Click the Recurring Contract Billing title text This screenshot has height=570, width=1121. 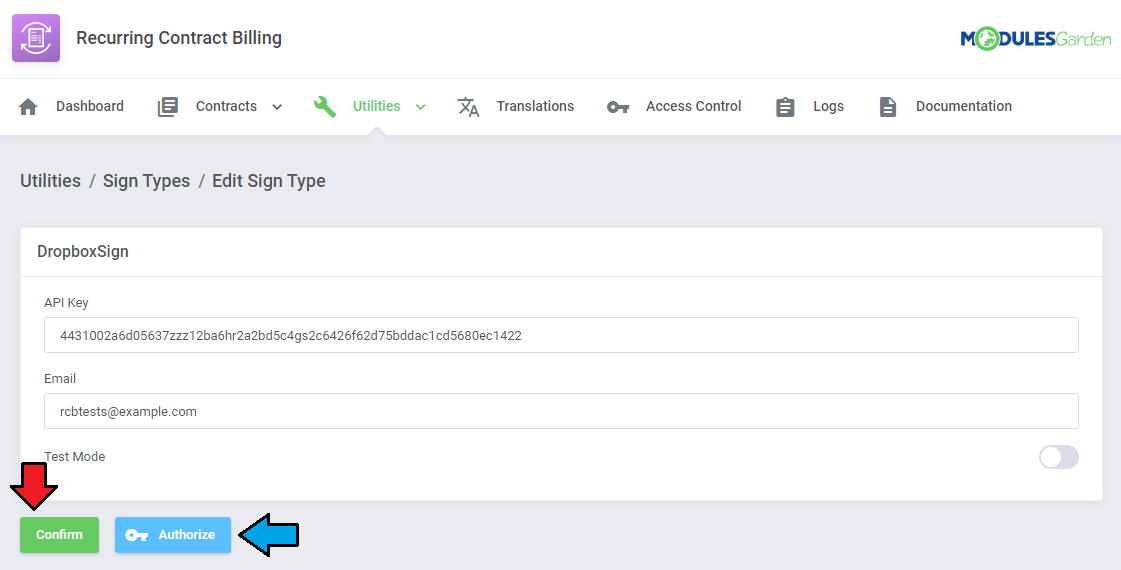tap(179, 38)
